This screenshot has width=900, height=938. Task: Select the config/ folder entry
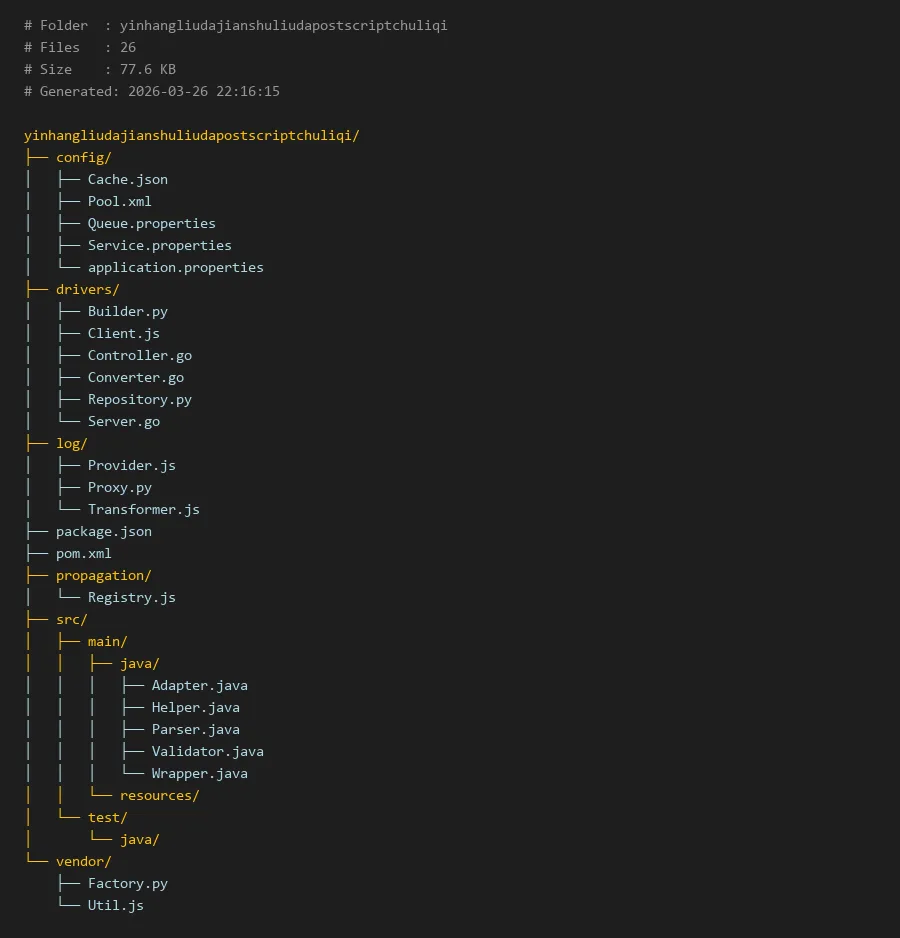(83, 158)
